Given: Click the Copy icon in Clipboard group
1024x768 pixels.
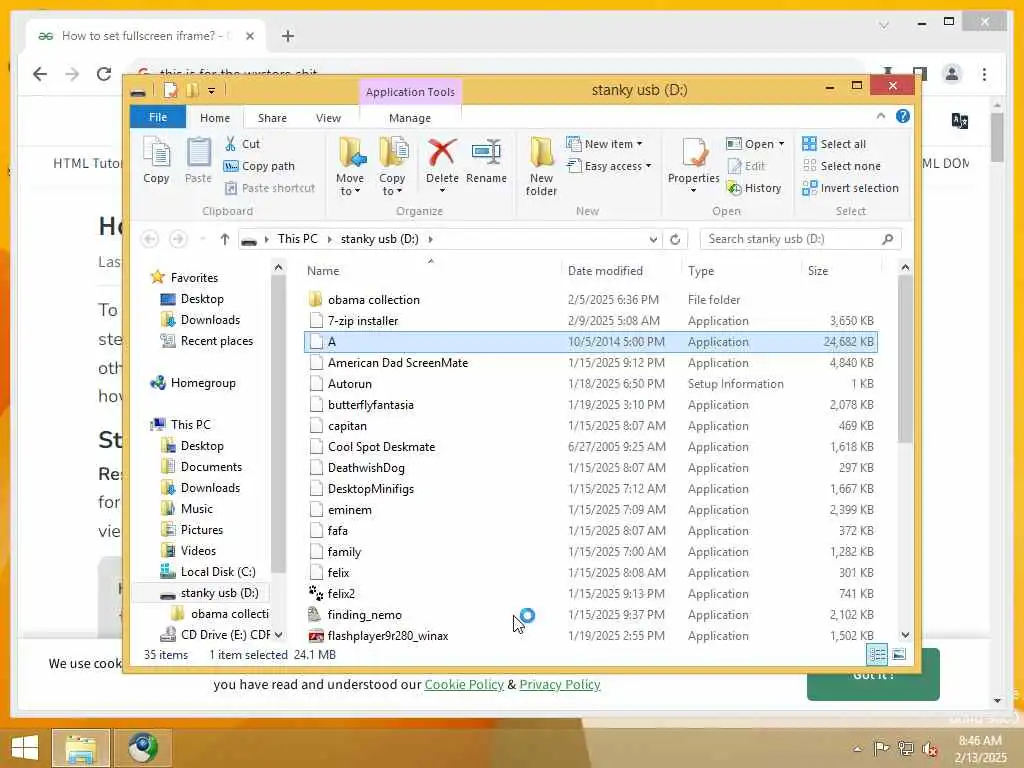Looking at the screenshot, I should pos(156,161).
